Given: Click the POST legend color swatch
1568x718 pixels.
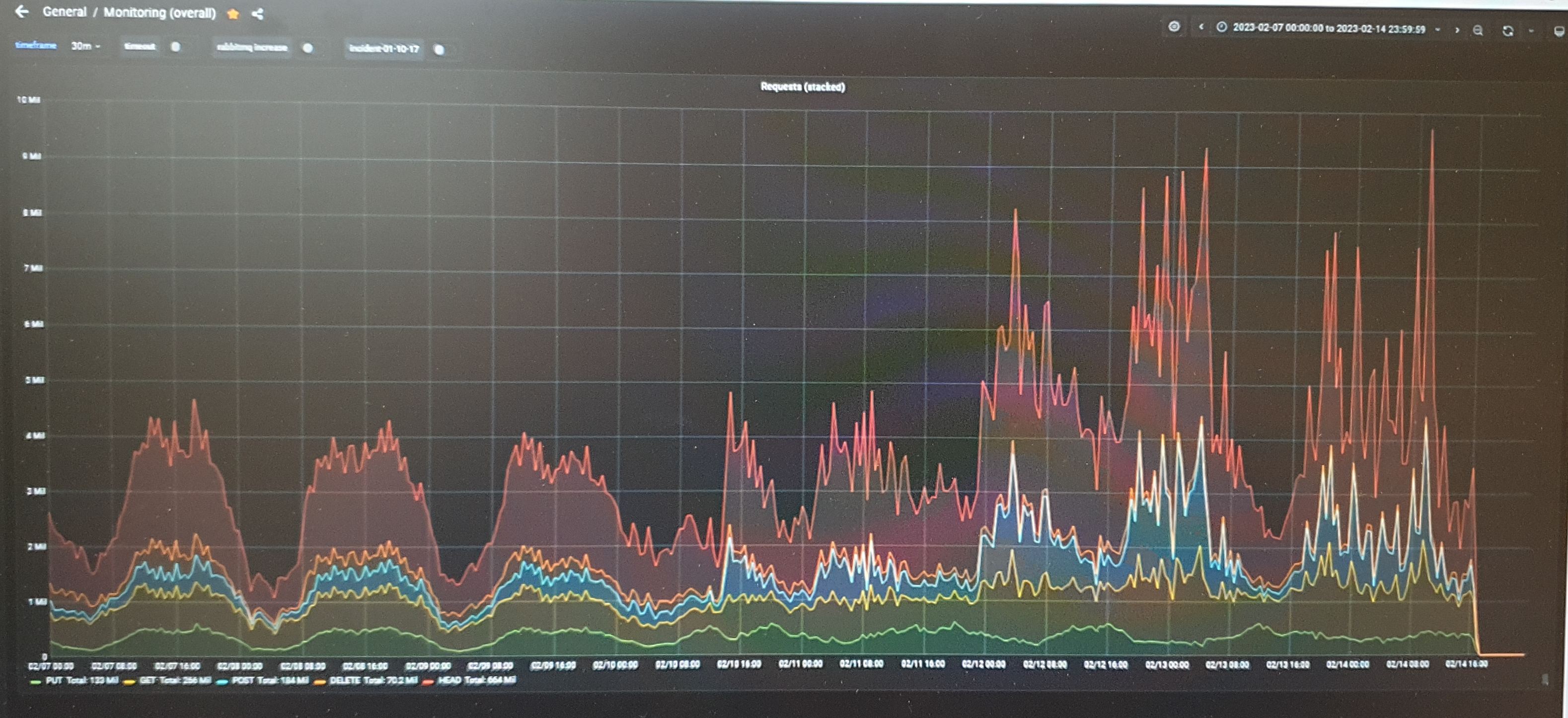Looking at the screenshot, I should click(x=222, y=681).
